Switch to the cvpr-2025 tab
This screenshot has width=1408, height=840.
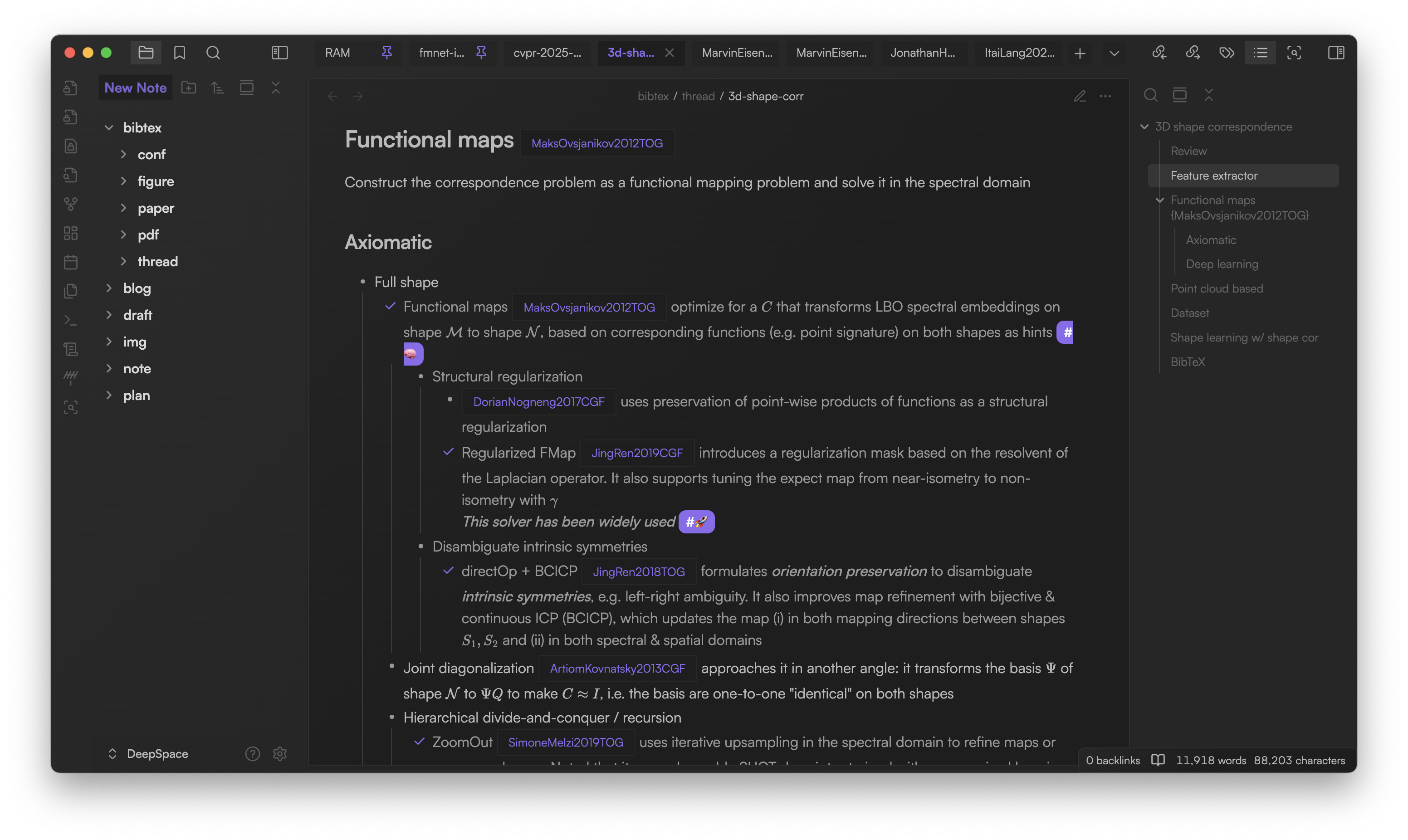click(547, 53)
